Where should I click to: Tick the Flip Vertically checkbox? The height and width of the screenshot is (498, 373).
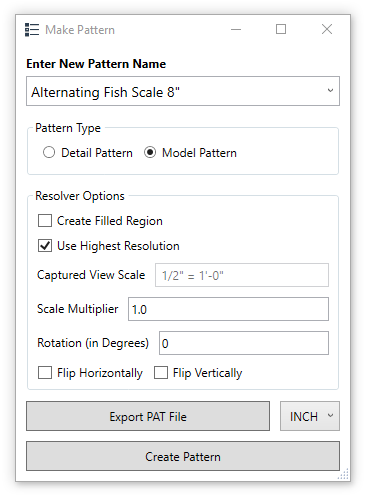(161, 373)
